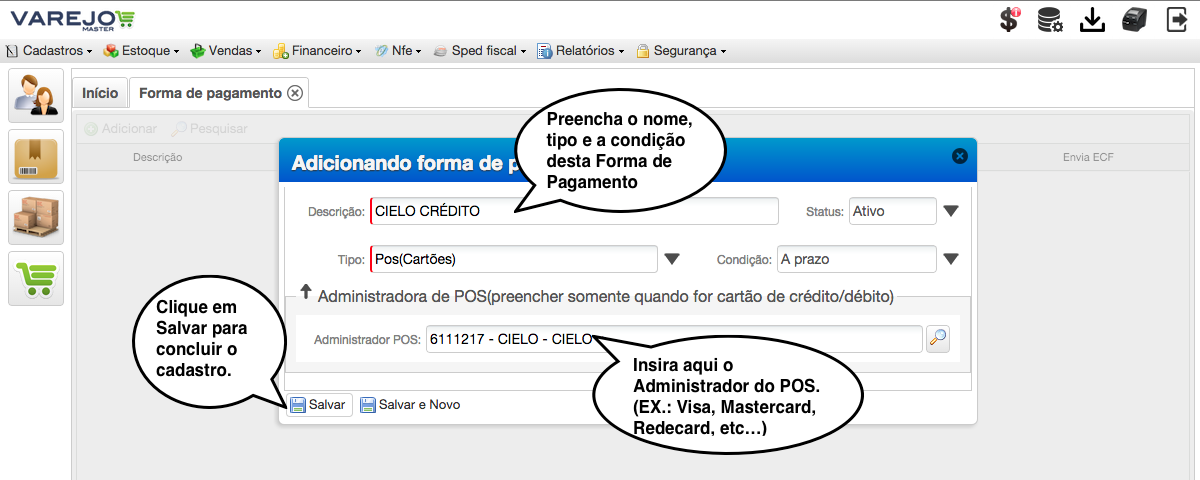Click the Pesquisar toolbar button

[210, 129]
